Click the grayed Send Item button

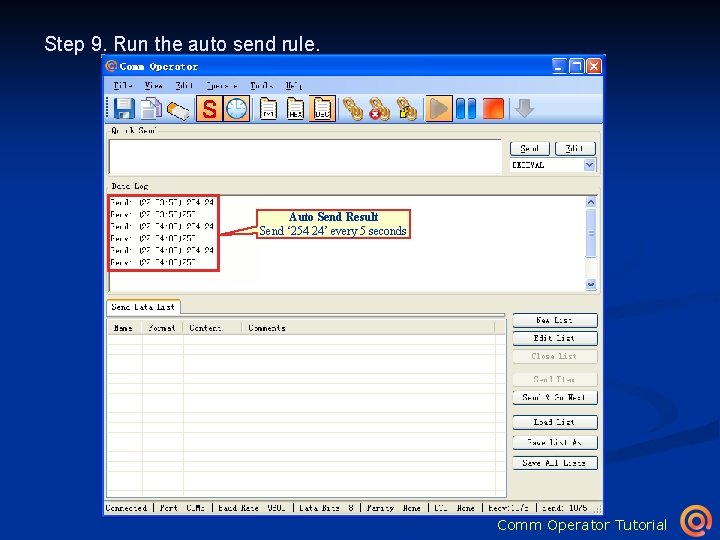[555, 379]
